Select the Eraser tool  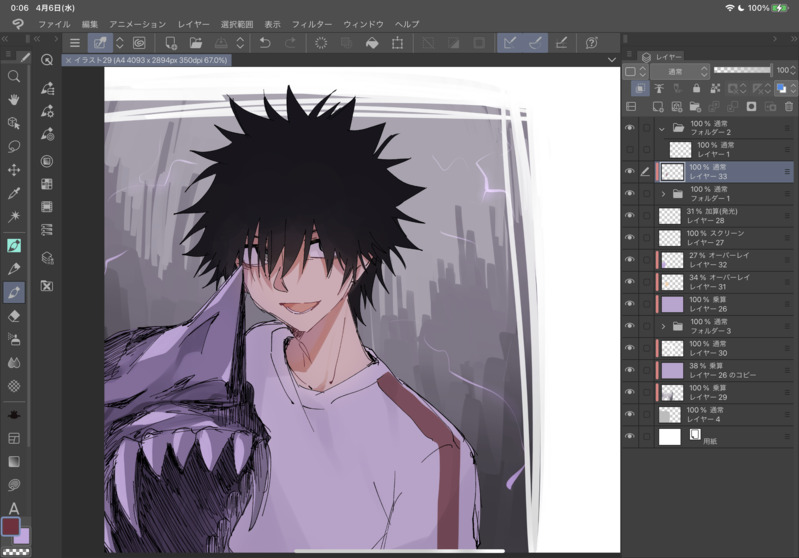pyautogui.click(x=14, y=316)
